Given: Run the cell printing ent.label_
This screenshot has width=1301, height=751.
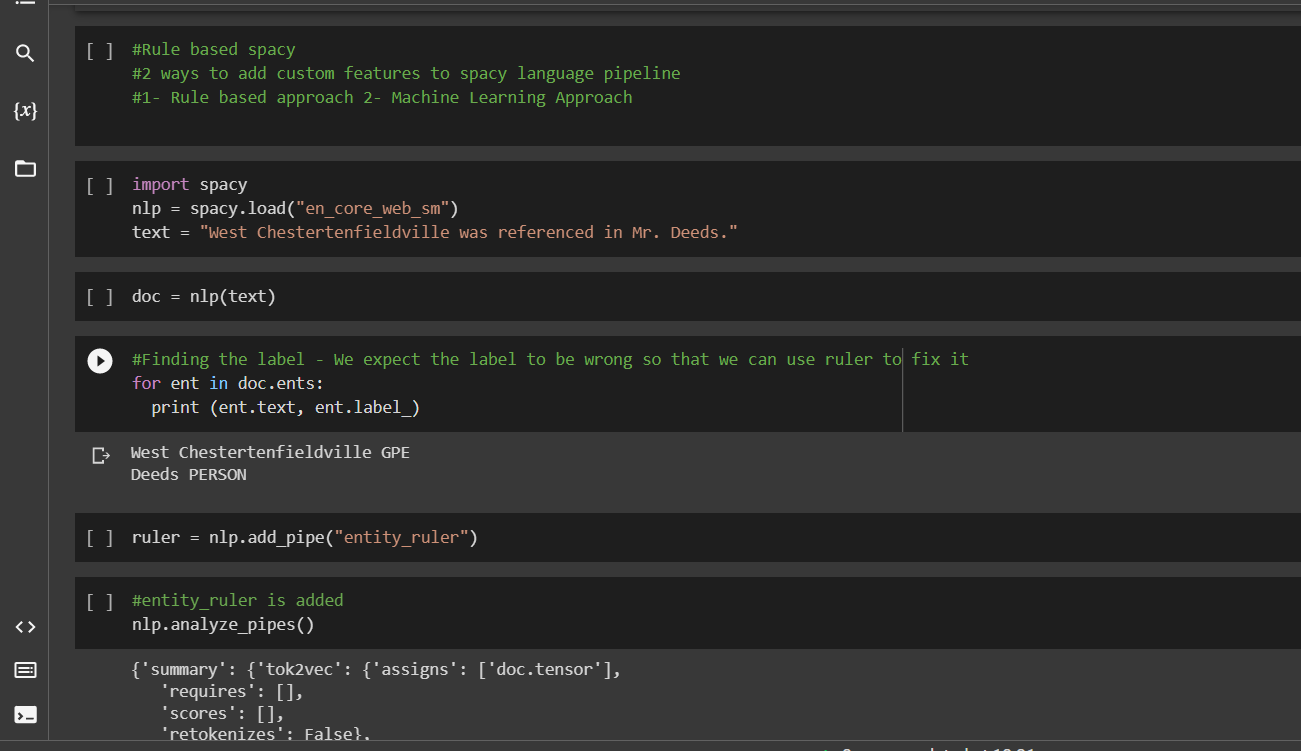Looking at the screenshot, I should (x=100, y=360).
